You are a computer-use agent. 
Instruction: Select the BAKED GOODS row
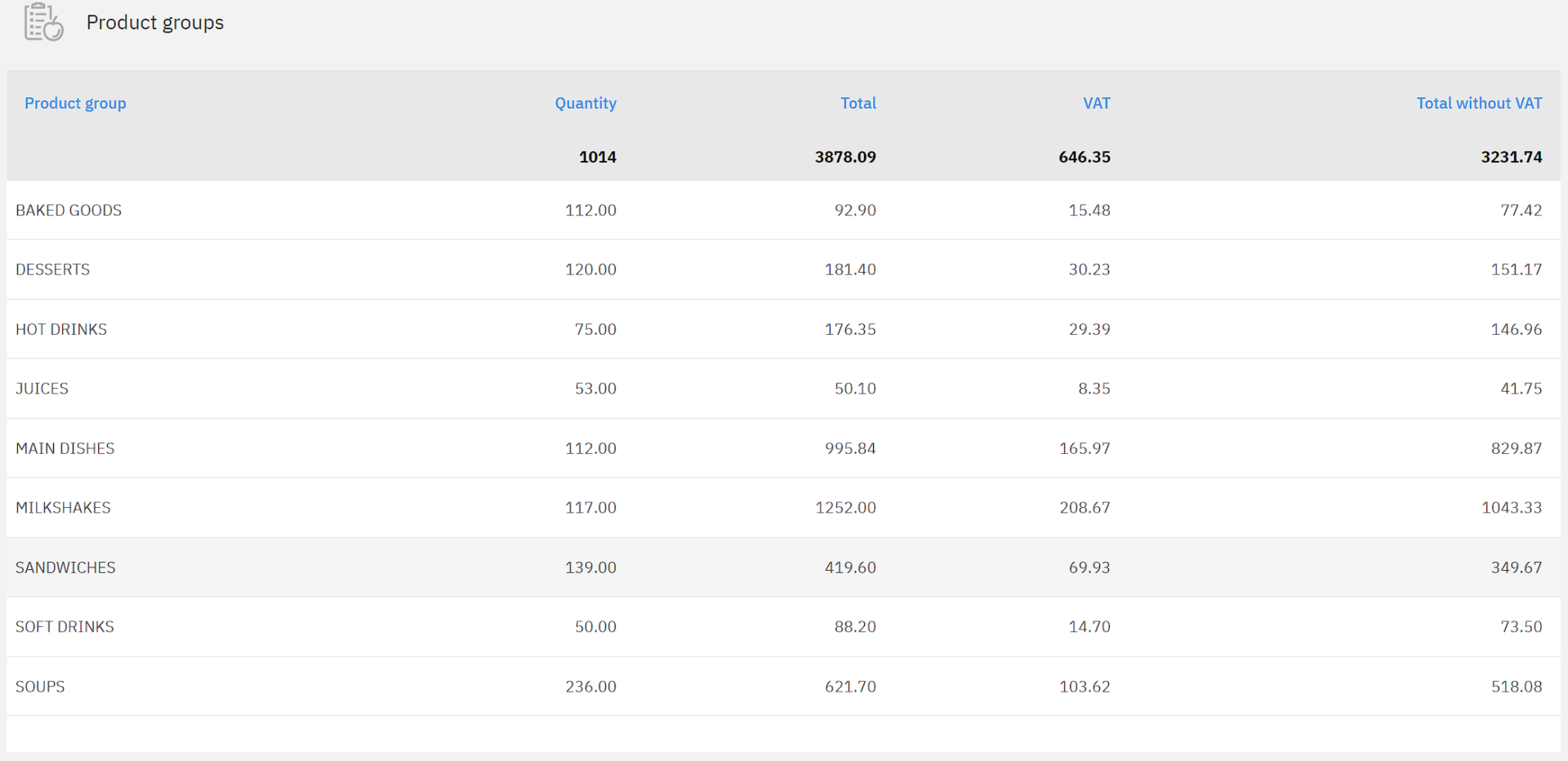pyautogui.click(x=783, y=210)
